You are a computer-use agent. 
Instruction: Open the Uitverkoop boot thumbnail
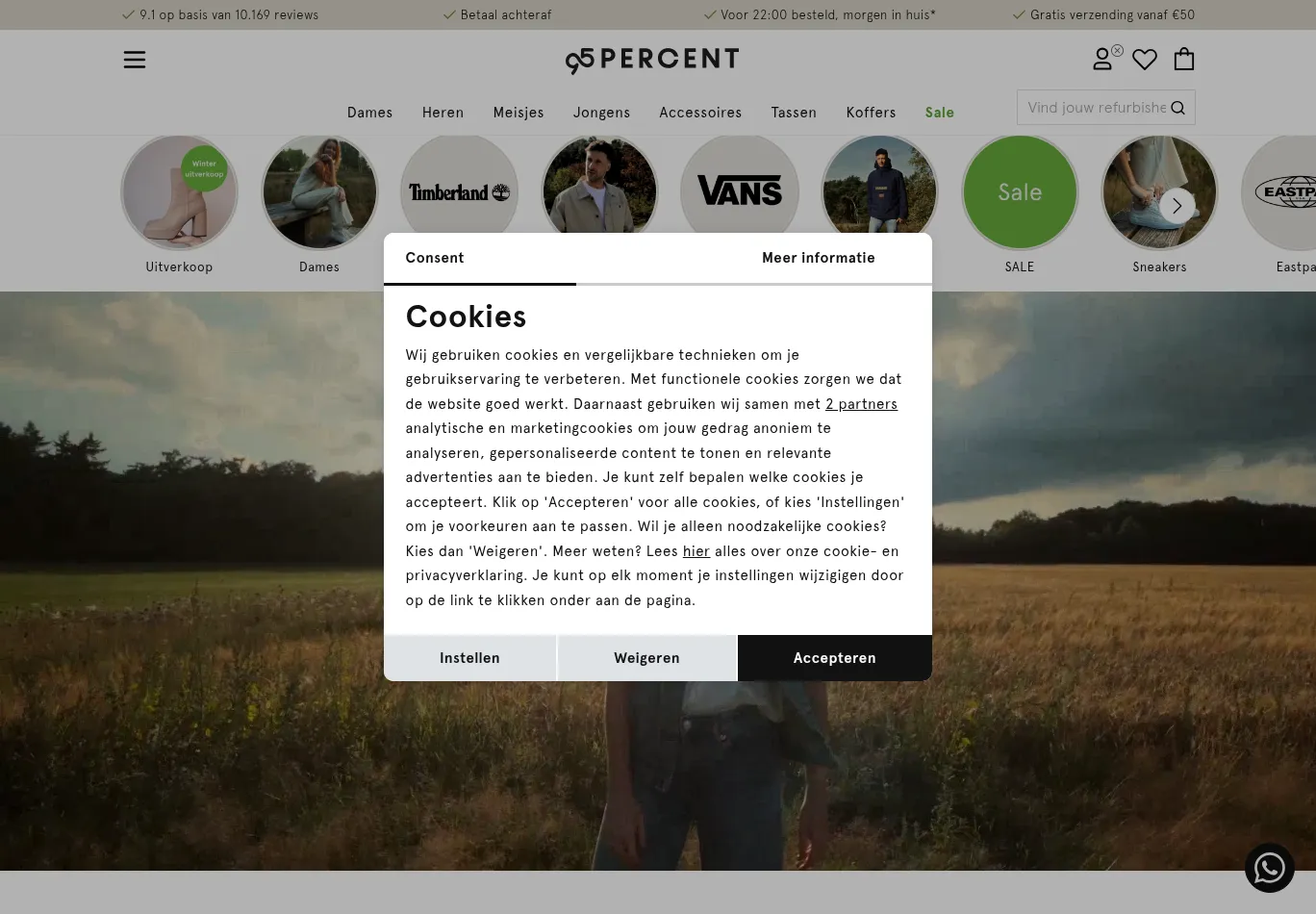(x=179, y=191)
